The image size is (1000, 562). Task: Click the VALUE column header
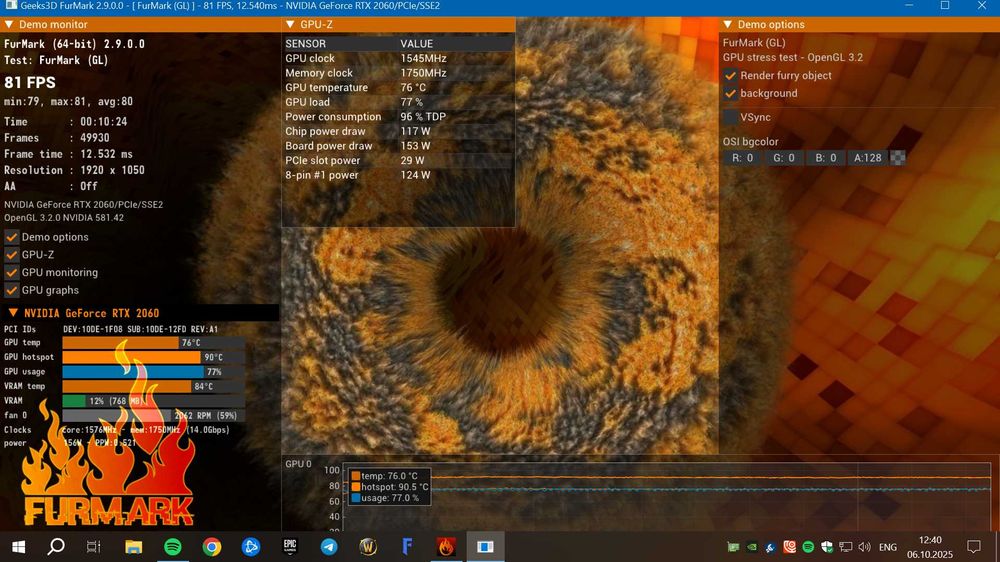[x=416, y=43]
